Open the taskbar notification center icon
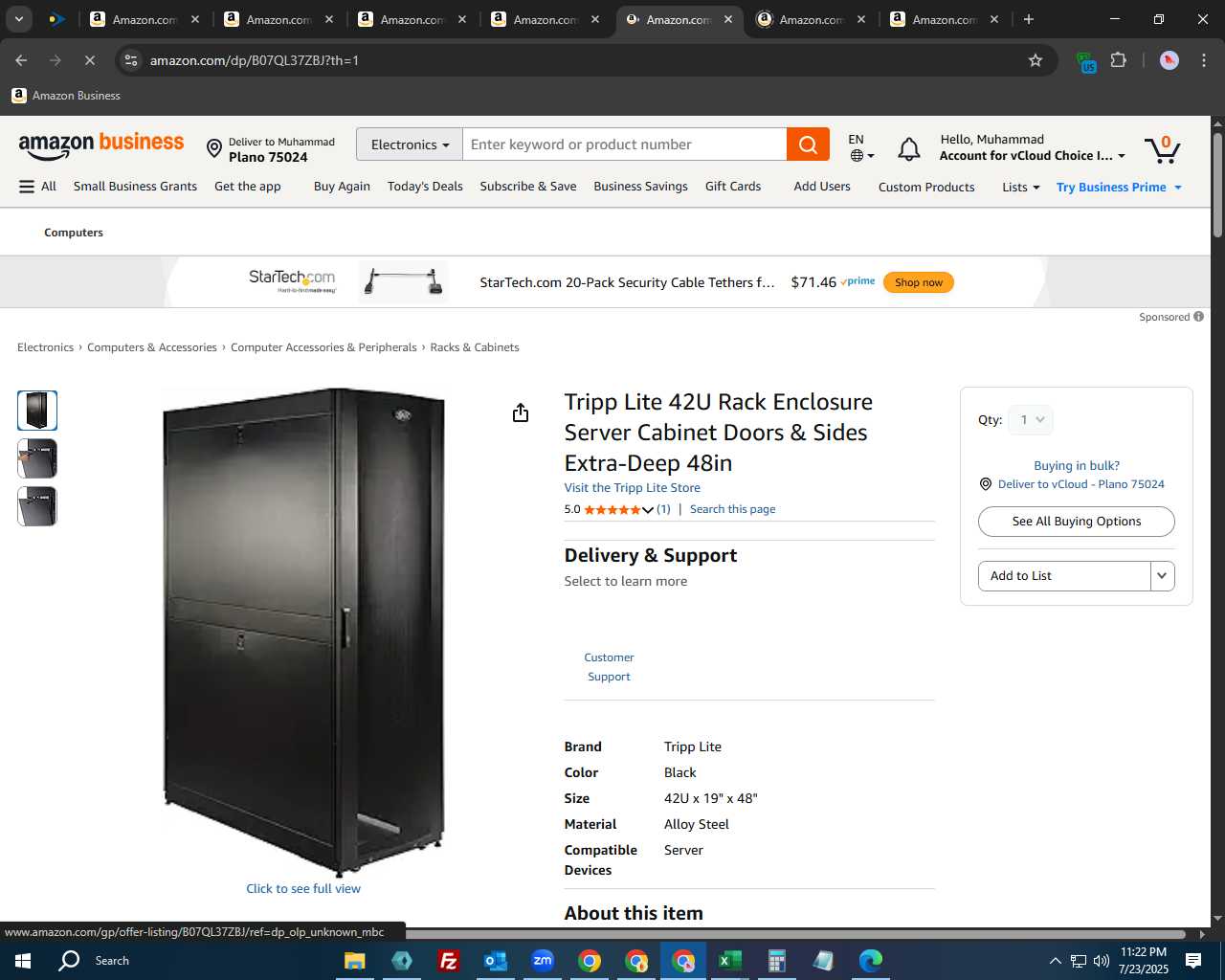This screenshot has width=1225, height=980. (1193, 961)
